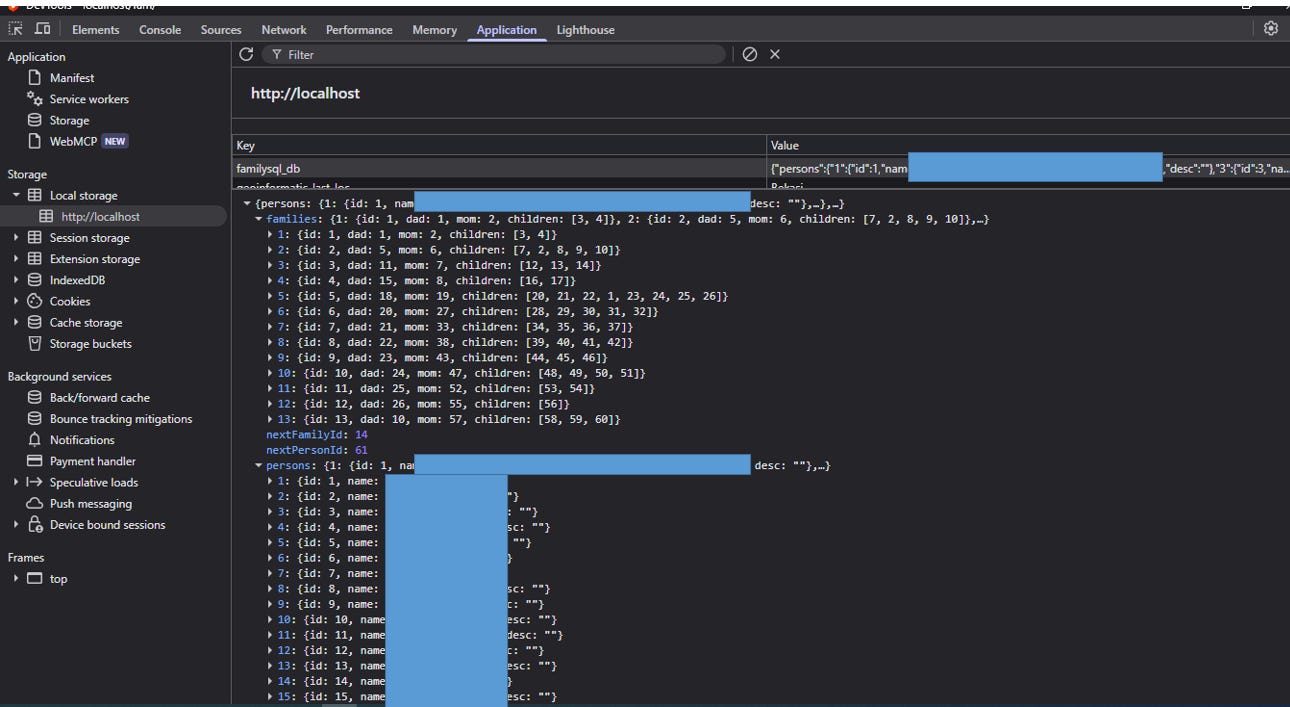Switch to Sources tab
This screenshot has width=1290, height=707.
(221, 30)
